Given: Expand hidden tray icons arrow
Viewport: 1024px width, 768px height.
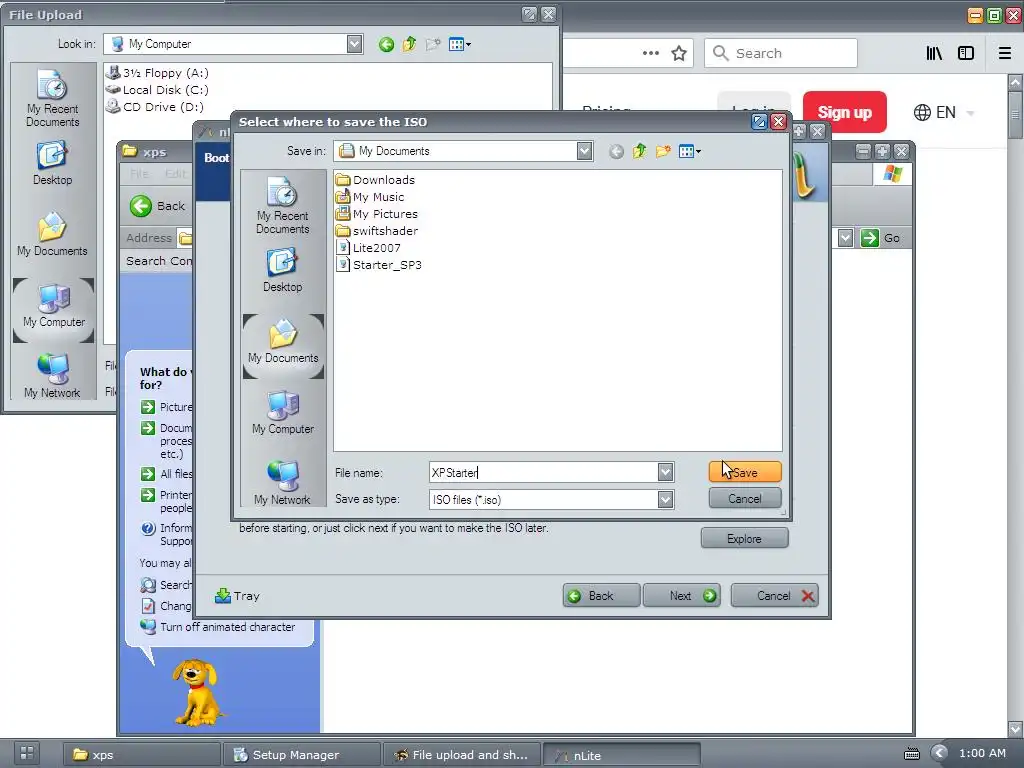Looking at the screenshot, I should [x=939, y=753].
